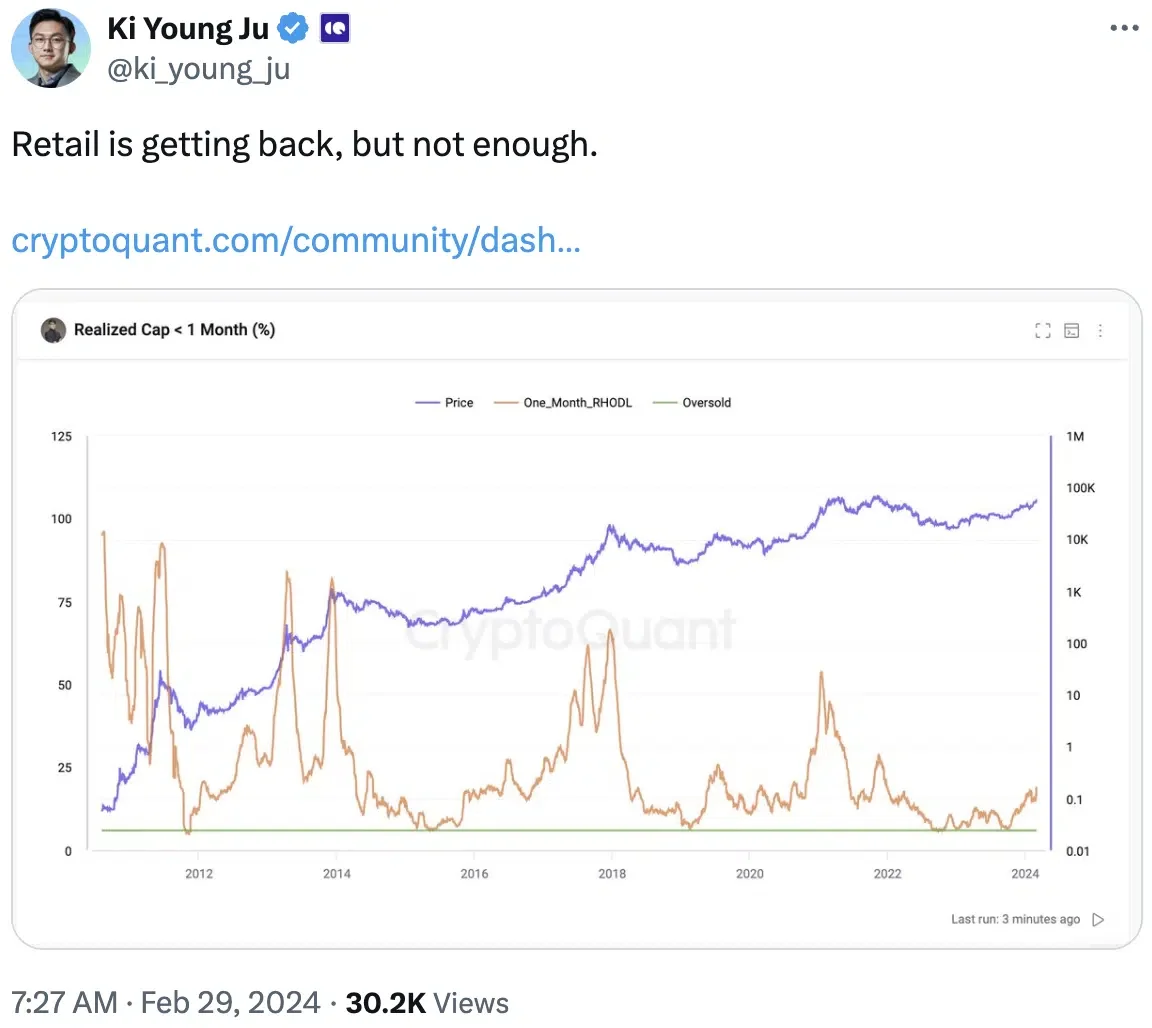Open the chart's query console icon

[x=1072, y=331]
